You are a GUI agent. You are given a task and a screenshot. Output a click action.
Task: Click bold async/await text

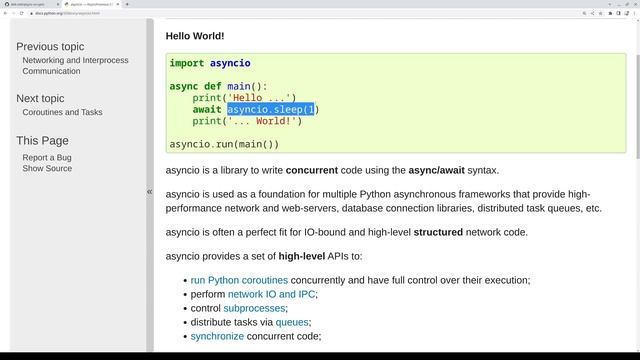[x=436, y=170]
